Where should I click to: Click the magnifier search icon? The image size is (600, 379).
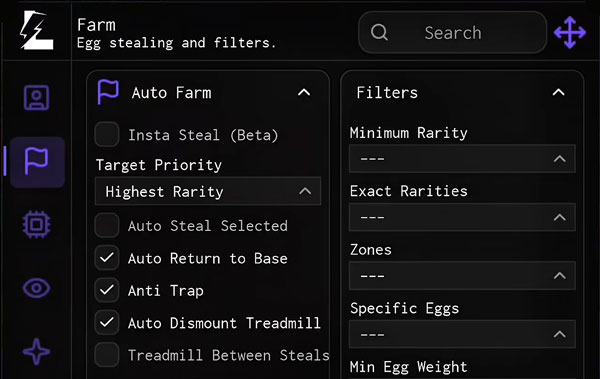click(x=379, y=33)
